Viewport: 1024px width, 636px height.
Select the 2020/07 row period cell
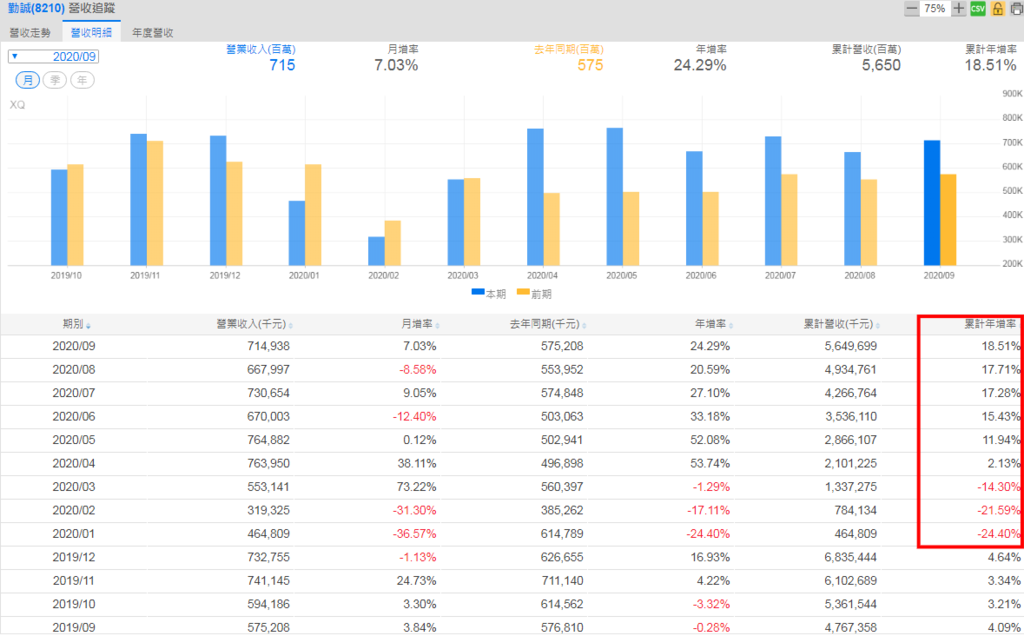74,393
